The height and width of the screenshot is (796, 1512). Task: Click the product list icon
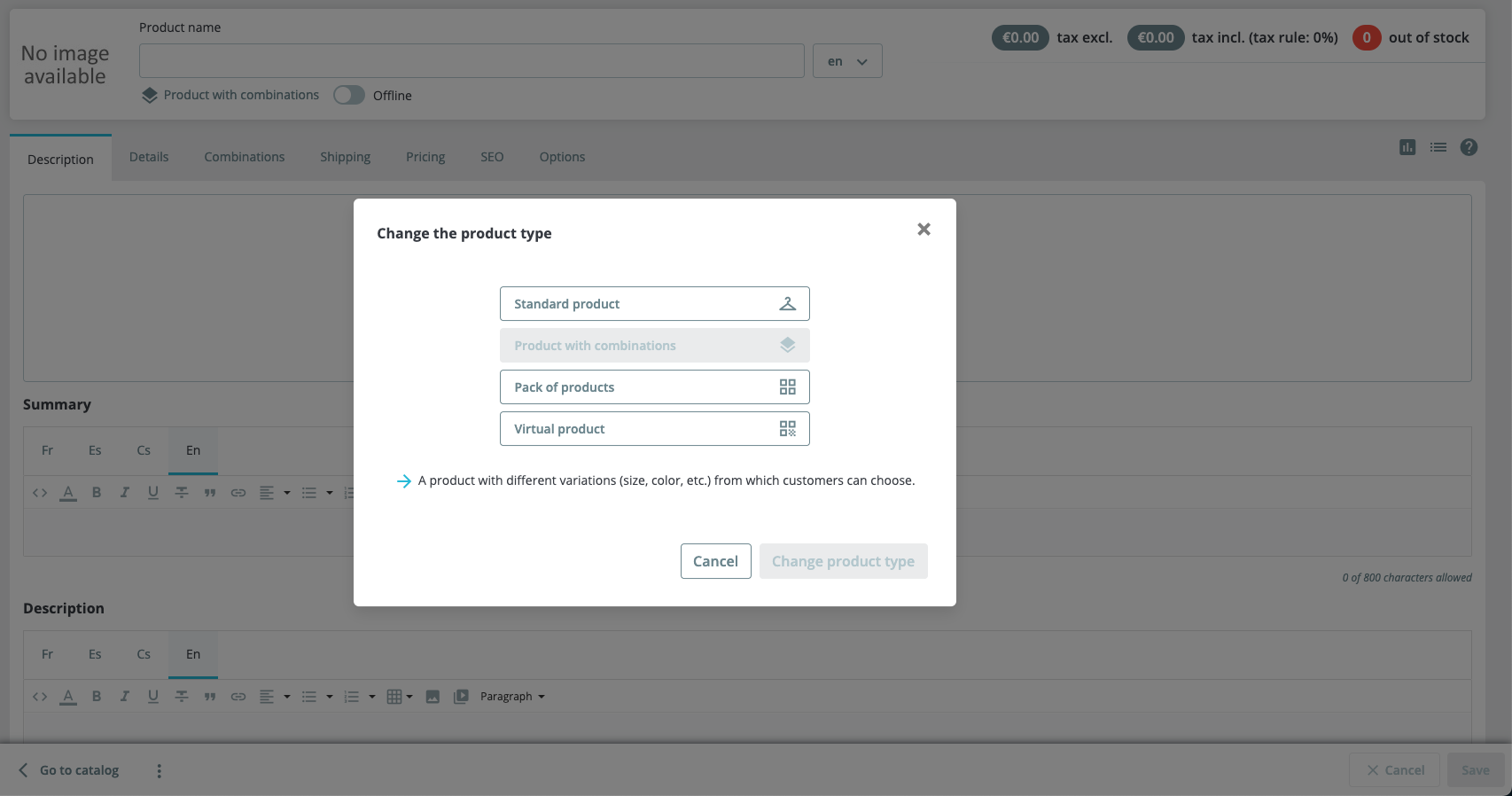1438,147
